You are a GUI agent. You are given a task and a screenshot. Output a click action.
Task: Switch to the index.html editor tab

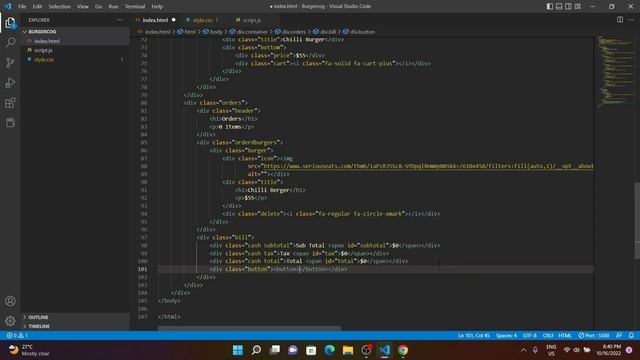(156, 20)
